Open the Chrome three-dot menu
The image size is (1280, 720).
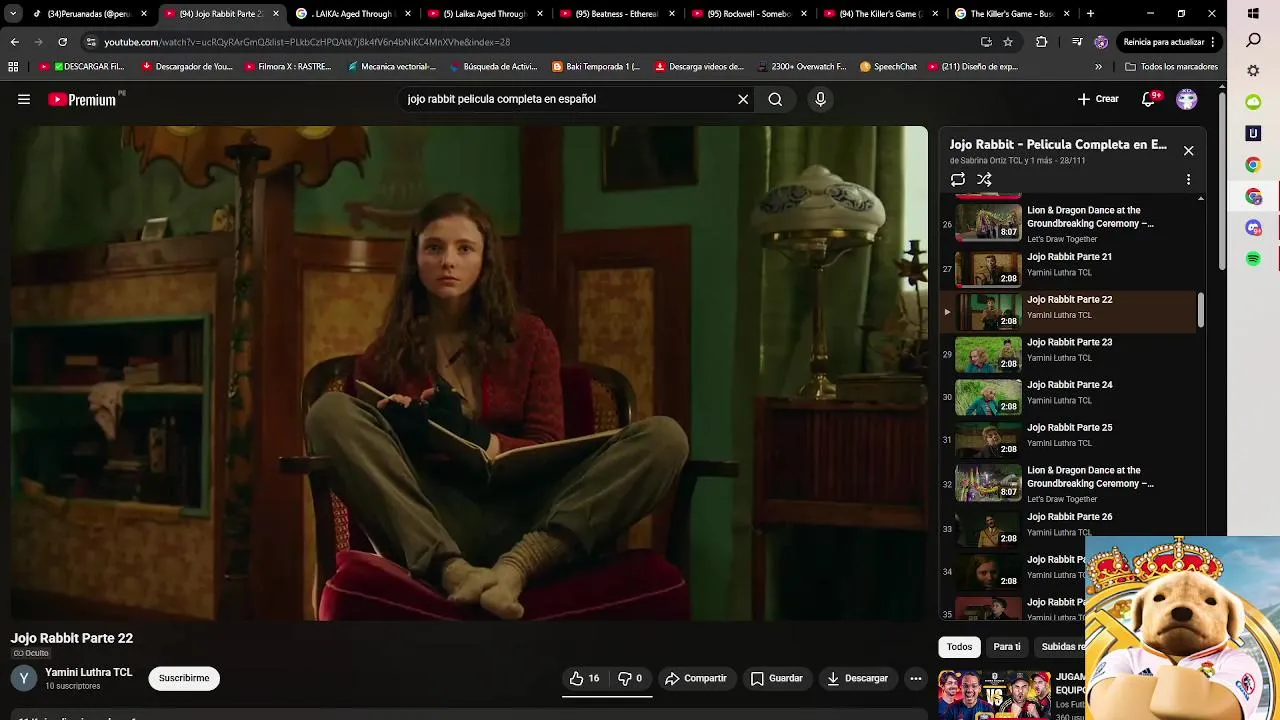tap(1213, 42)
